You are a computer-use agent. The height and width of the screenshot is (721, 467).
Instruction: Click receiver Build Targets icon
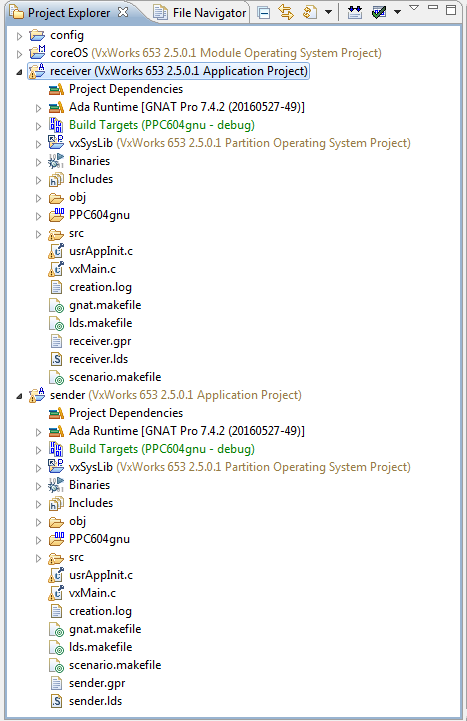coord(56,125)
